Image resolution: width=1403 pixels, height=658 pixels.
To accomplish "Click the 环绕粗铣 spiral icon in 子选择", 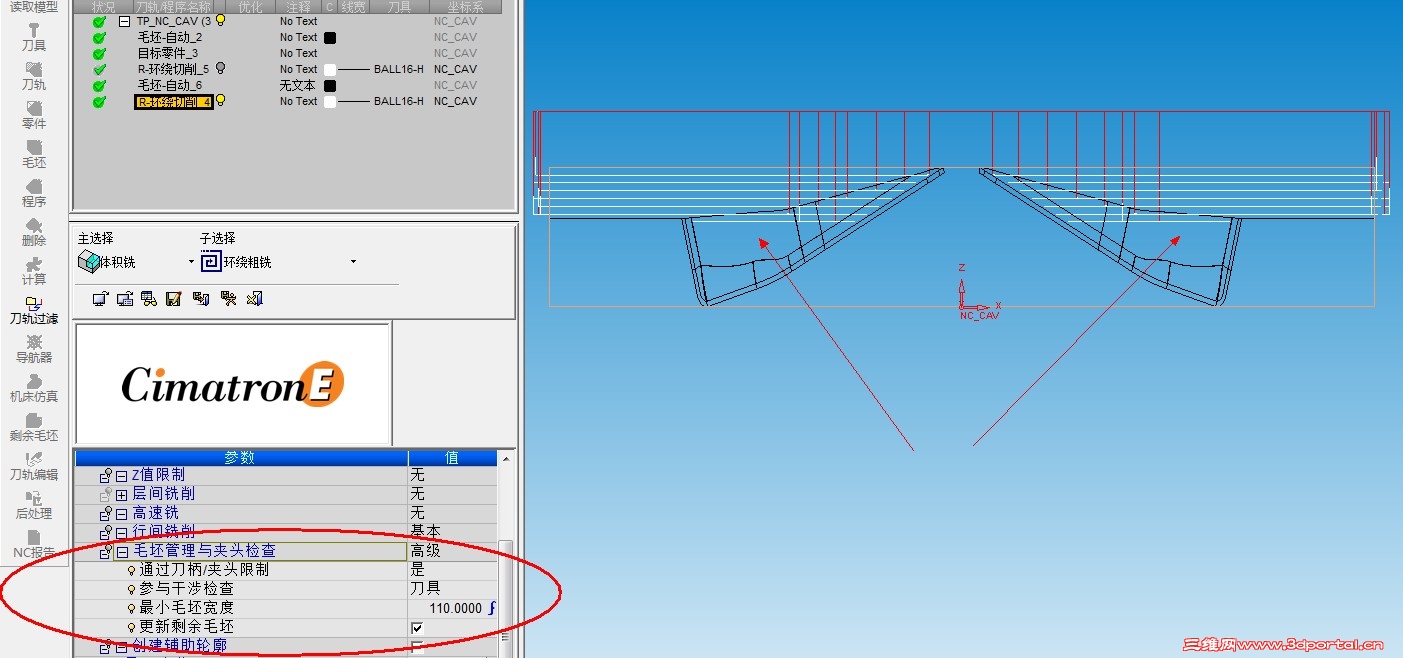I will pyautogui.click(x=211, y=262).
